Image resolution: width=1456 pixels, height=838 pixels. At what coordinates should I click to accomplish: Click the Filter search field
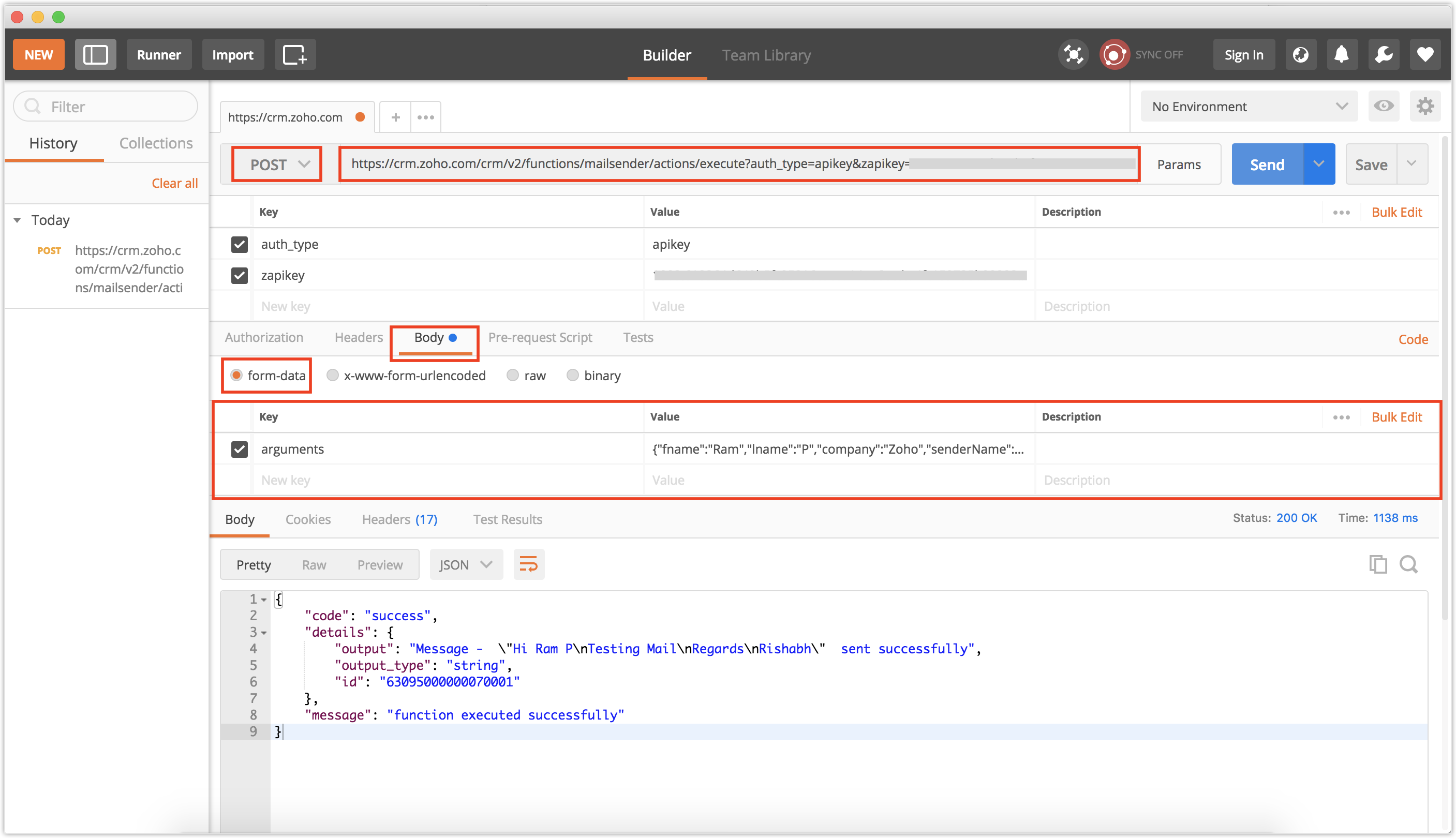coord(106,107)
